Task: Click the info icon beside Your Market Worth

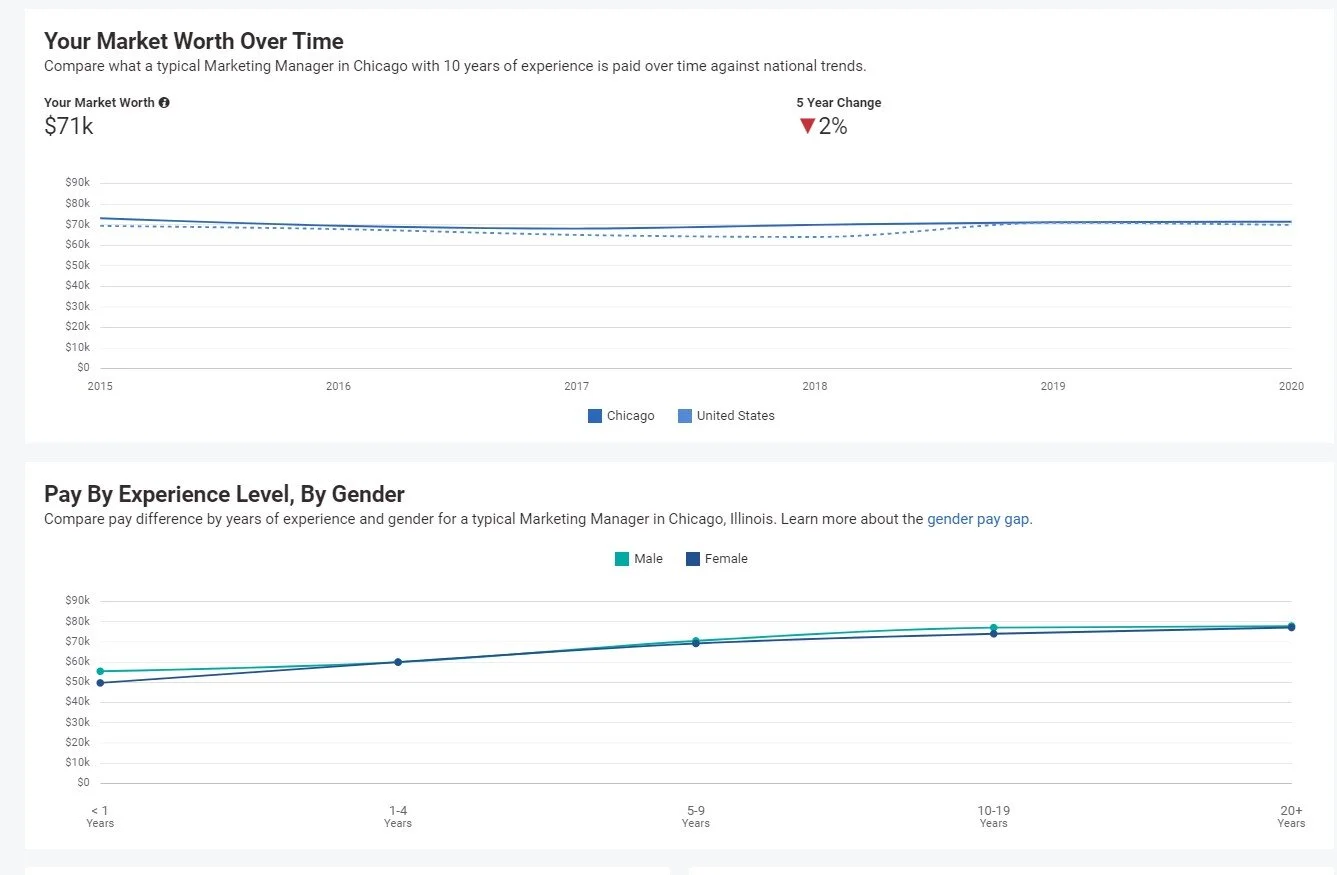Action: pyautogui.click(x=164, y=103)
